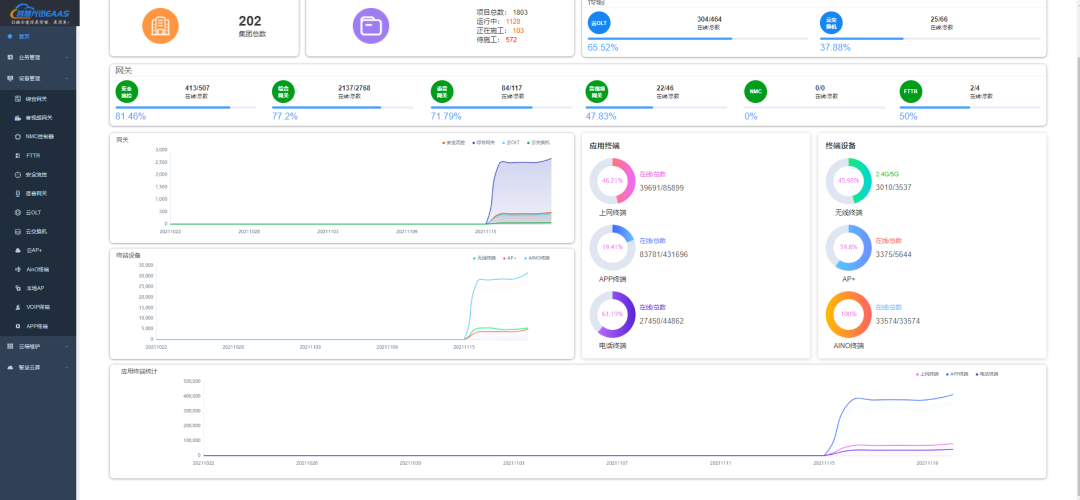Toggle 无线终端 series in 终端设备 chart legend
Image resolution: width=1080 pixels, height=500 pixels.
coord(484,258)
